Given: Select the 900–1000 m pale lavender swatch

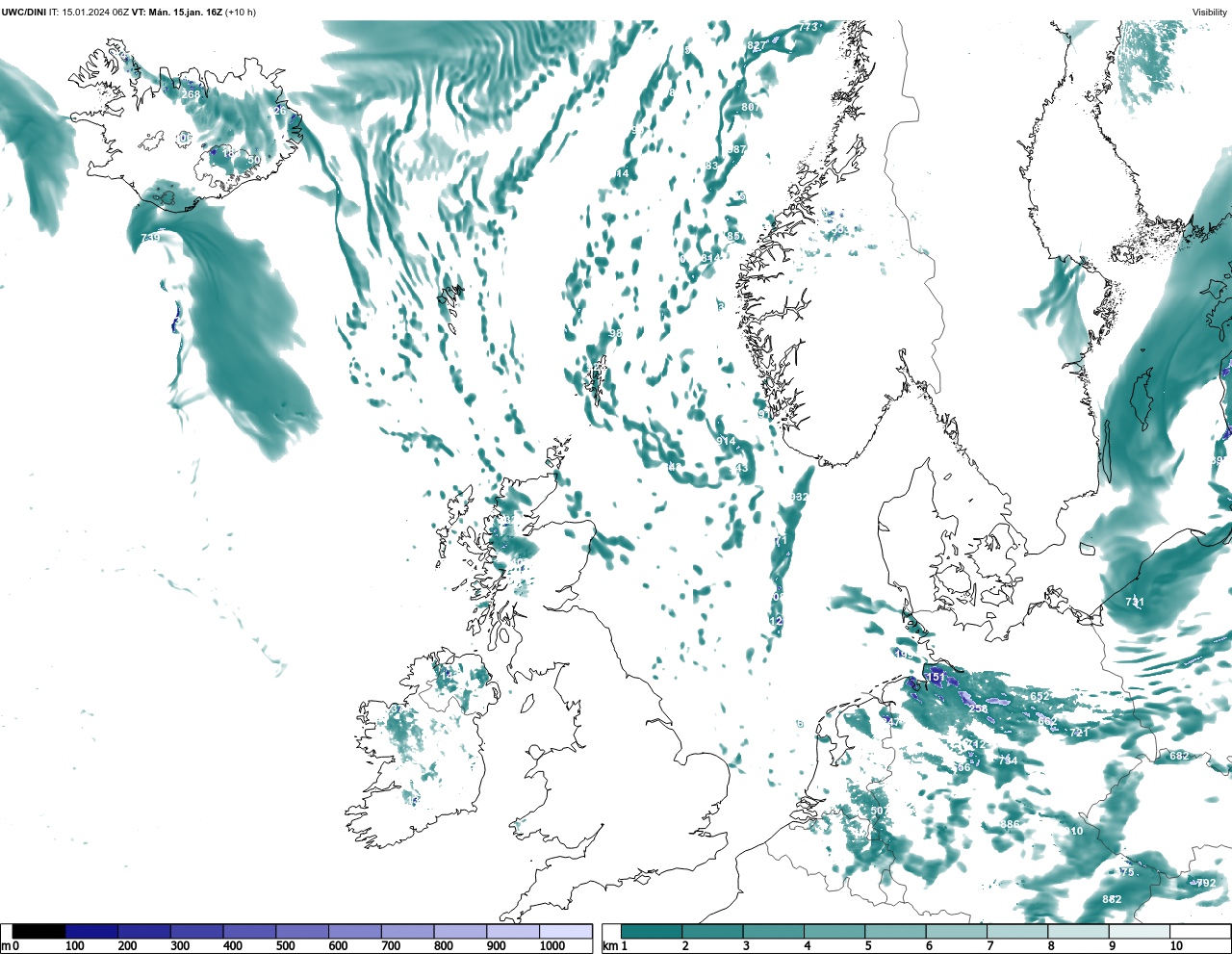Looking at the screenshot, I should 513,931.
